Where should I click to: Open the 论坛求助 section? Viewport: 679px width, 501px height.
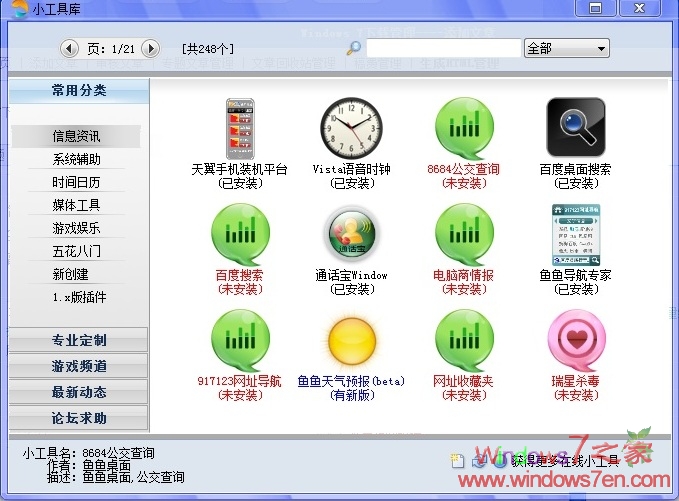[x=79, y=418]
